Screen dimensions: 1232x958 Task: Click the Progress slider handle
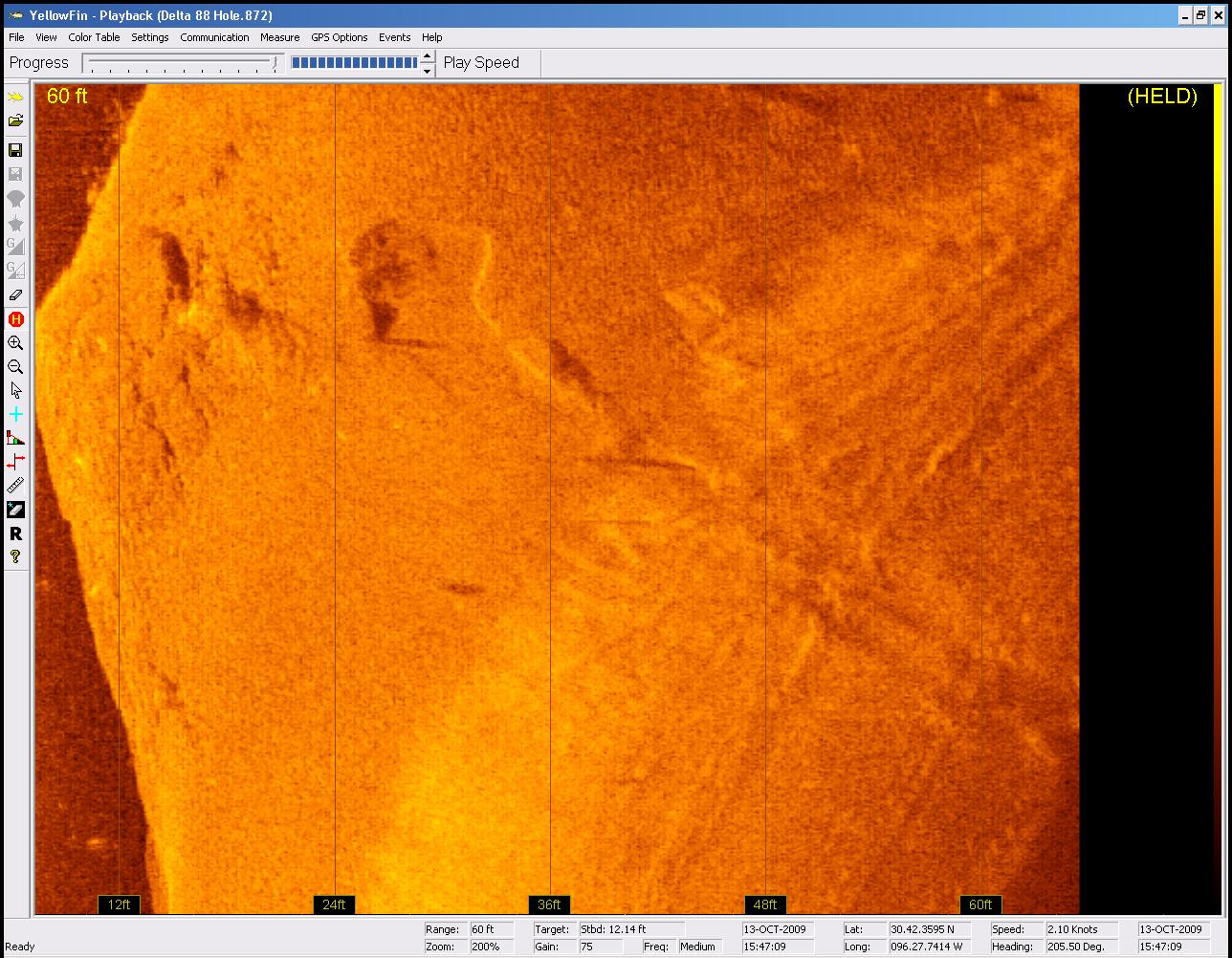click(x=275, y=63)
